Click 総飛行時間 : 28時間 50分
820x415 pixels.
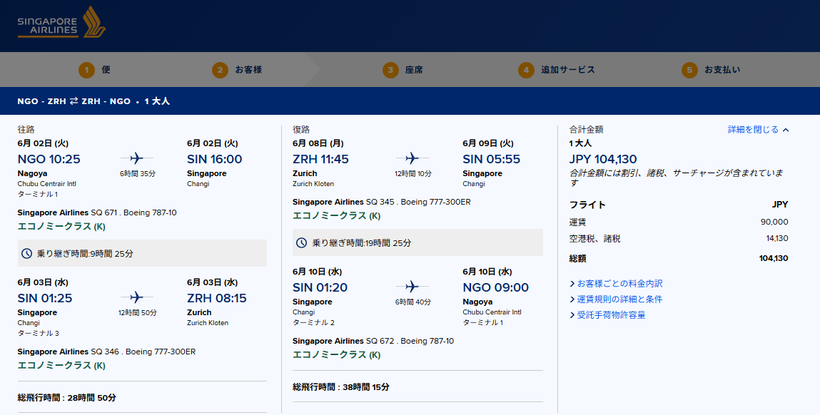[67, 398]
